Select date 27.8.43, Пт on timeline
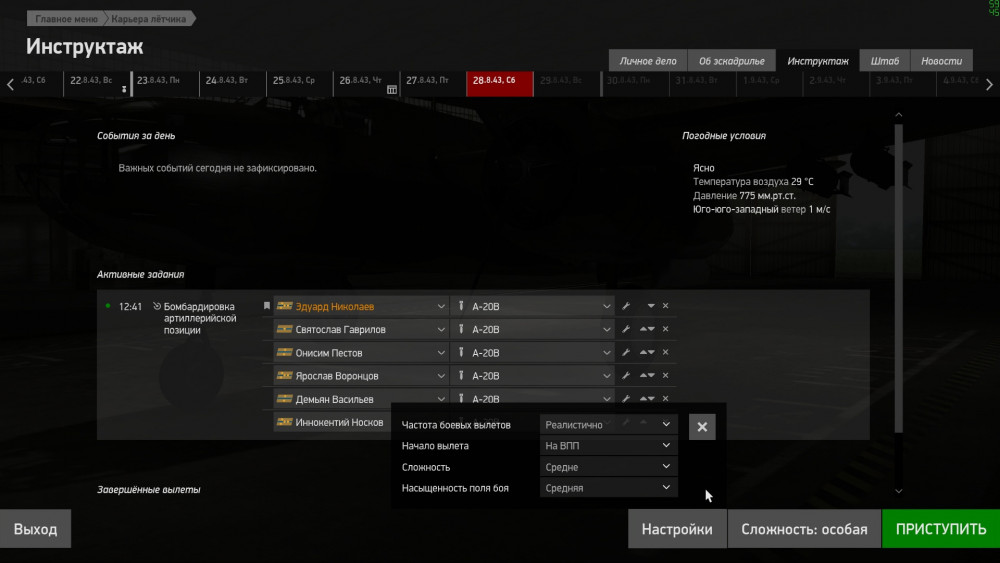This screenshot has width=1000, height=563. 433,84
